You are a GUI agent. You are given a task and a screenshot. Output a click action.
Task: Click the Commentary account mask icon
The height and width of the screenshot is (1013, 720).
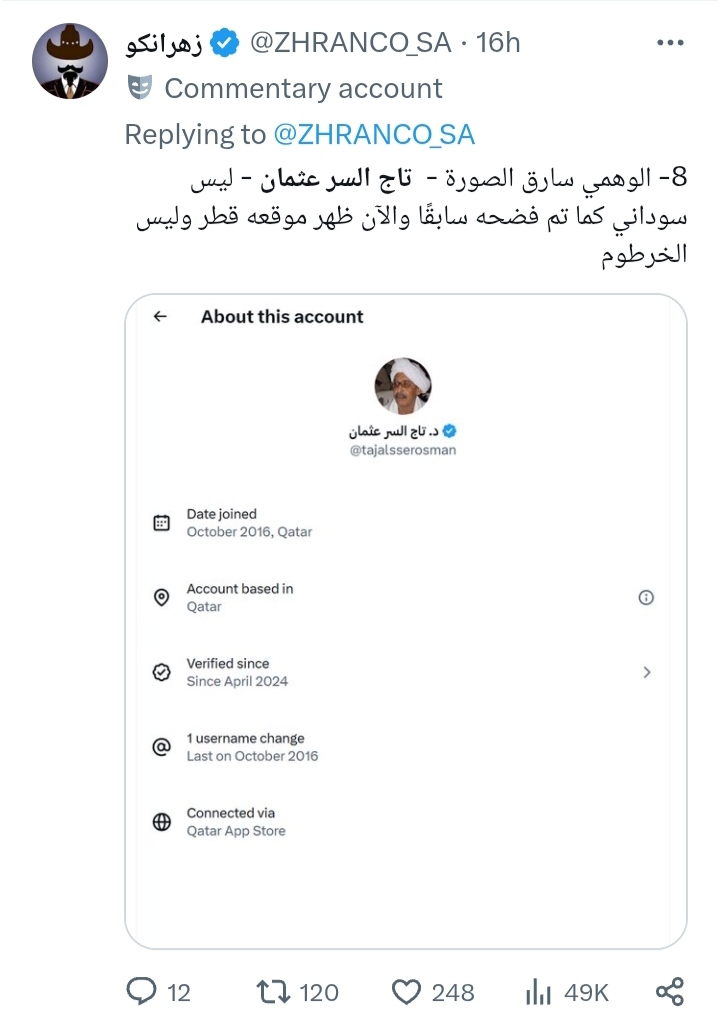140,88
